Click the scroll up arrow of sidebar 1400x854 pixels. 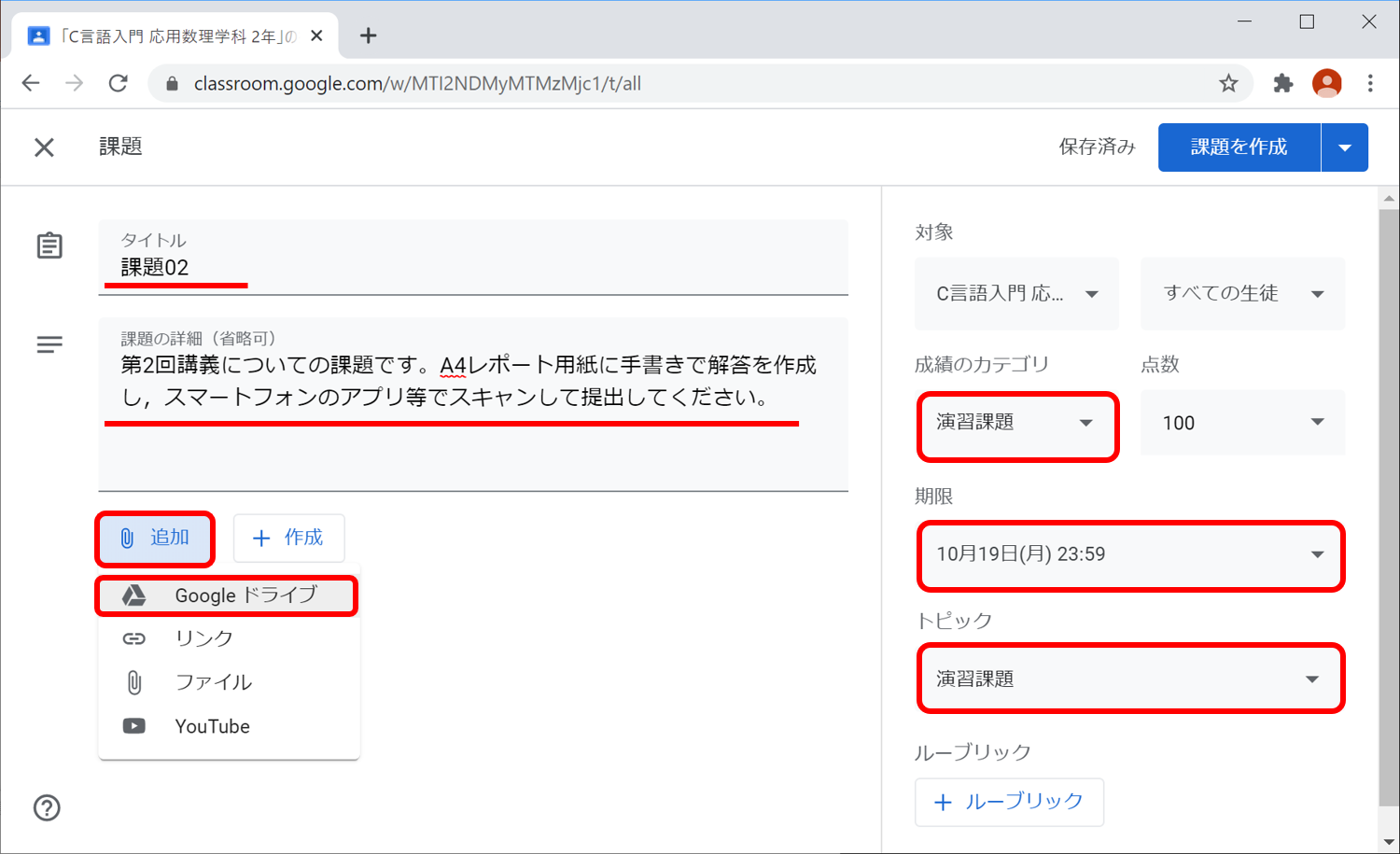point(1389,198)
